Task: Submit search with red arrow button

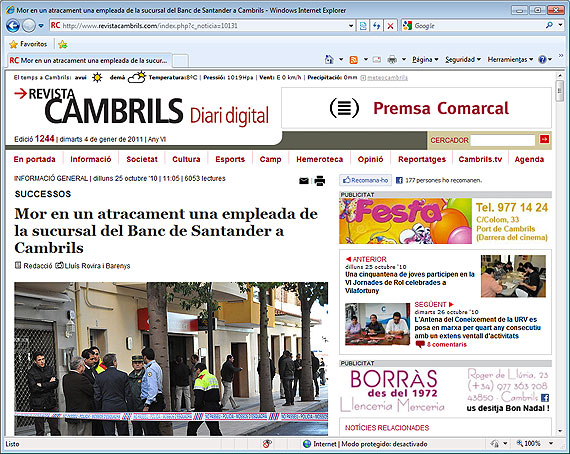Action: pyautogui.click(x=544, y=139)
